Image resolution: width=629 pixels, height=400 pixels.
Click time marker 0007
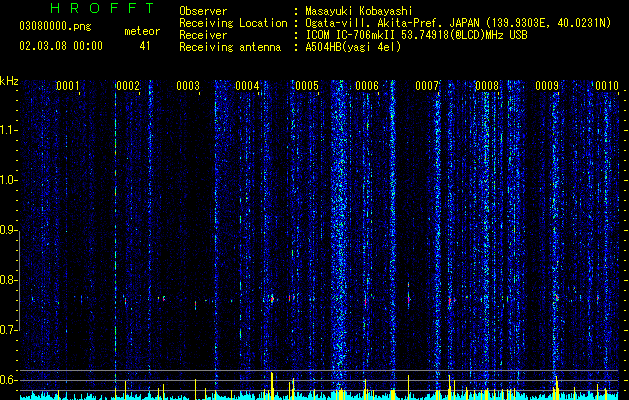tap(427, 86)
